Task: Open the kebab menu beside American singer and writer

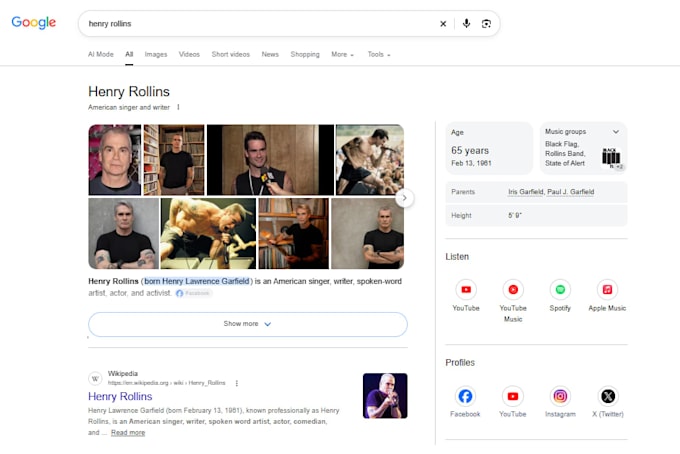Action: tap(178, 107)
